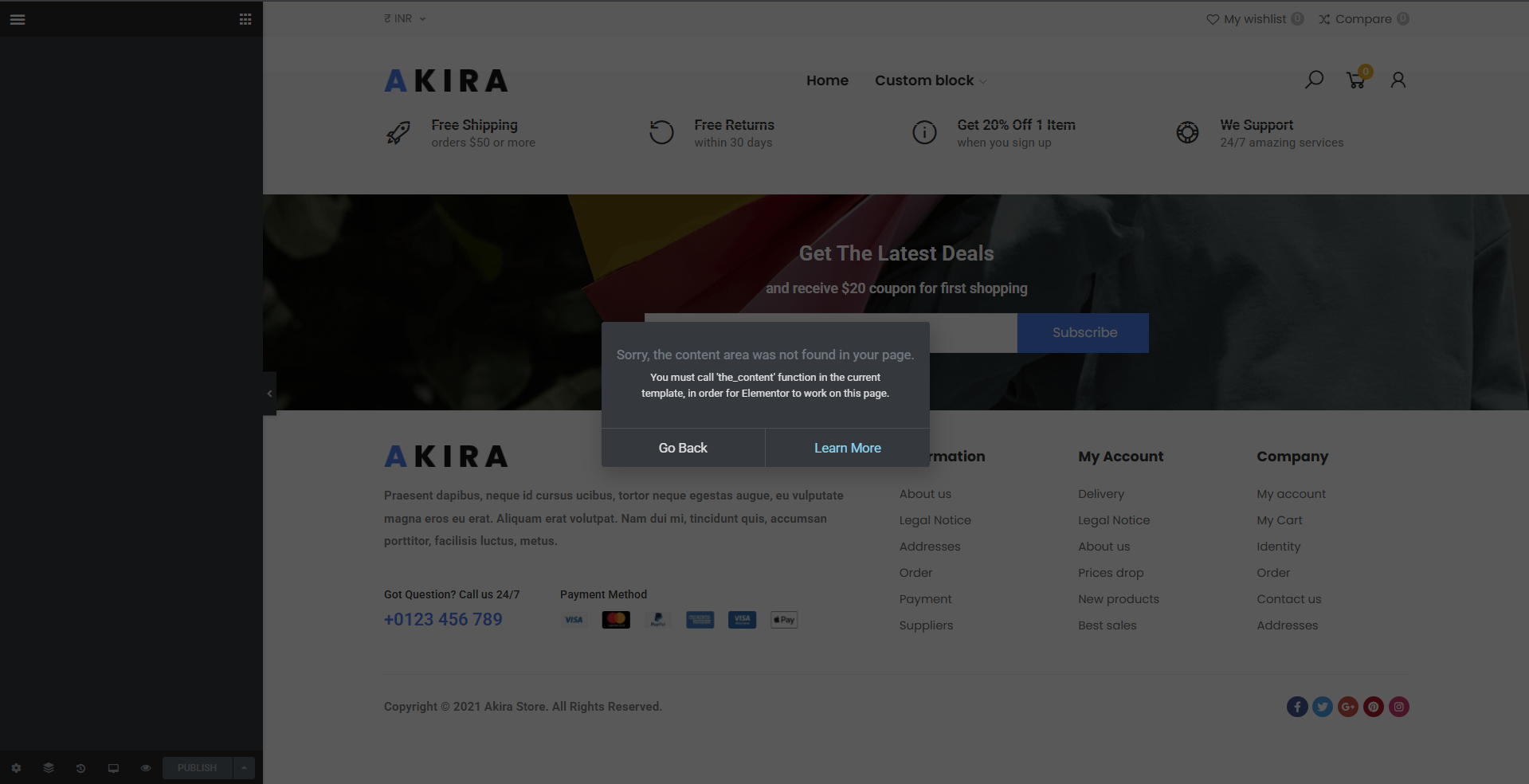Collapse the Elementor side panel
Image resolution: width=1529 pixels, height=784 pixels.
tap(269, 394)
